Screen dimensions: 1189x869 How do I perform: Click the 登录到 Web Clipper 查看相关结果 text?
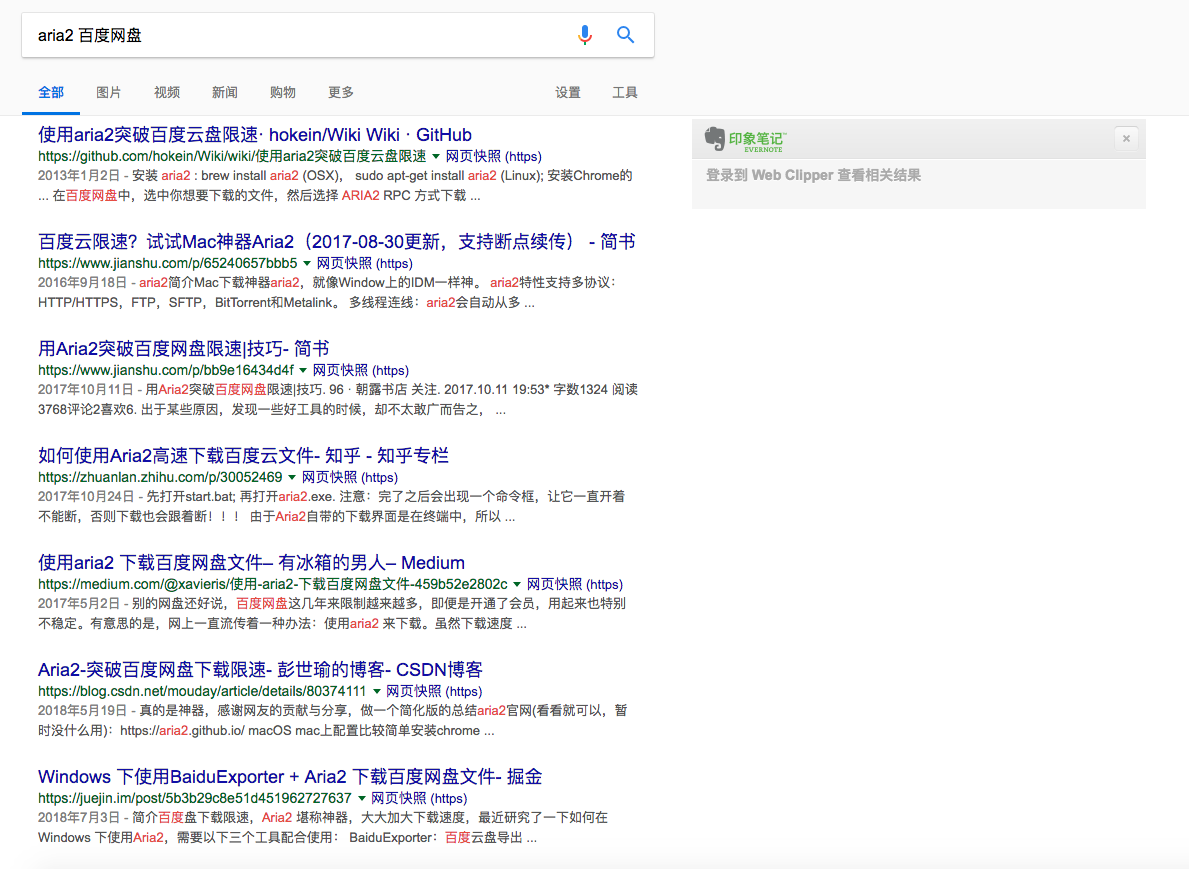tap(814, 175)
